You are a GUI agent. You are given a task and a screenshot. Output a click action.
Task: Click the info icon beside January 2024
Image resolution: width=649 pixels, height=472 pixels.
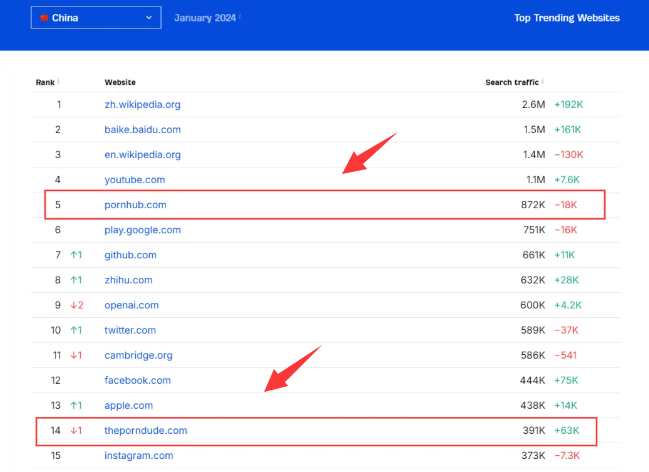click(240, 16)
